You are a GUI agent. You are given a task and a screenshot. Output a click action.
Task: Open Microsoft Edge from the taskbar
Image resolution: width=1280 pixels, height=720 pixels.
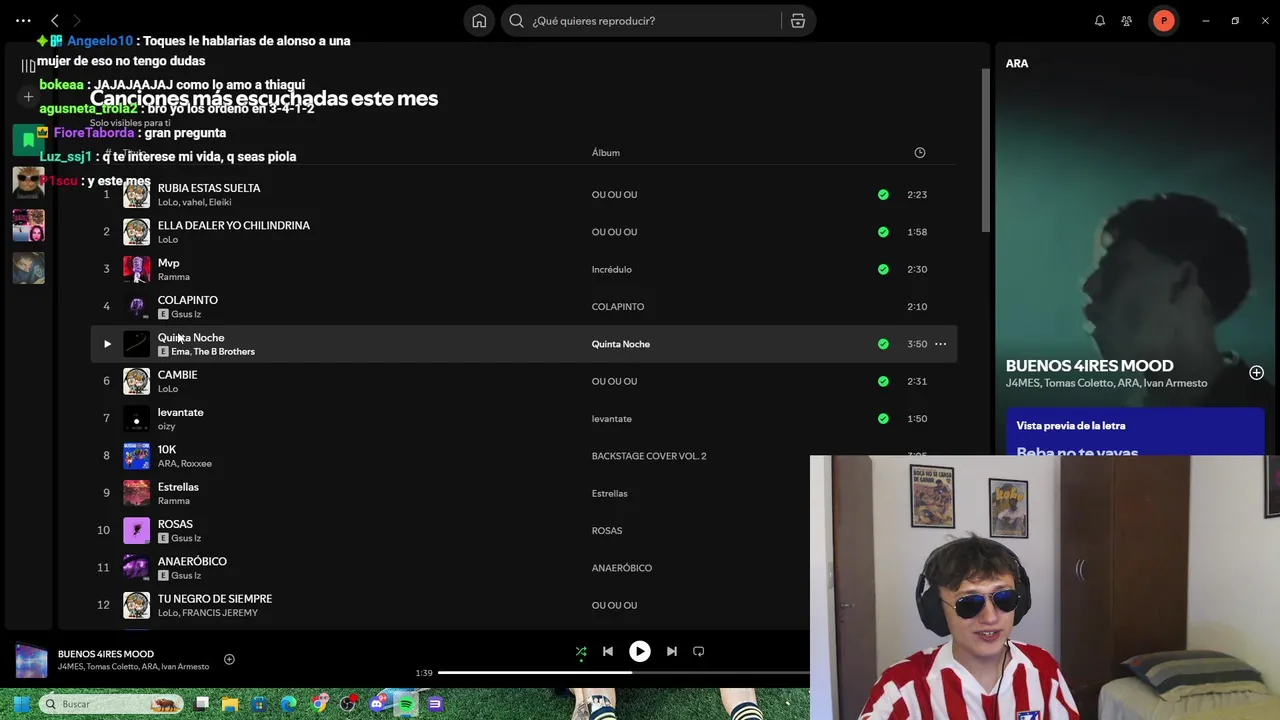click(x=289, y=704)
